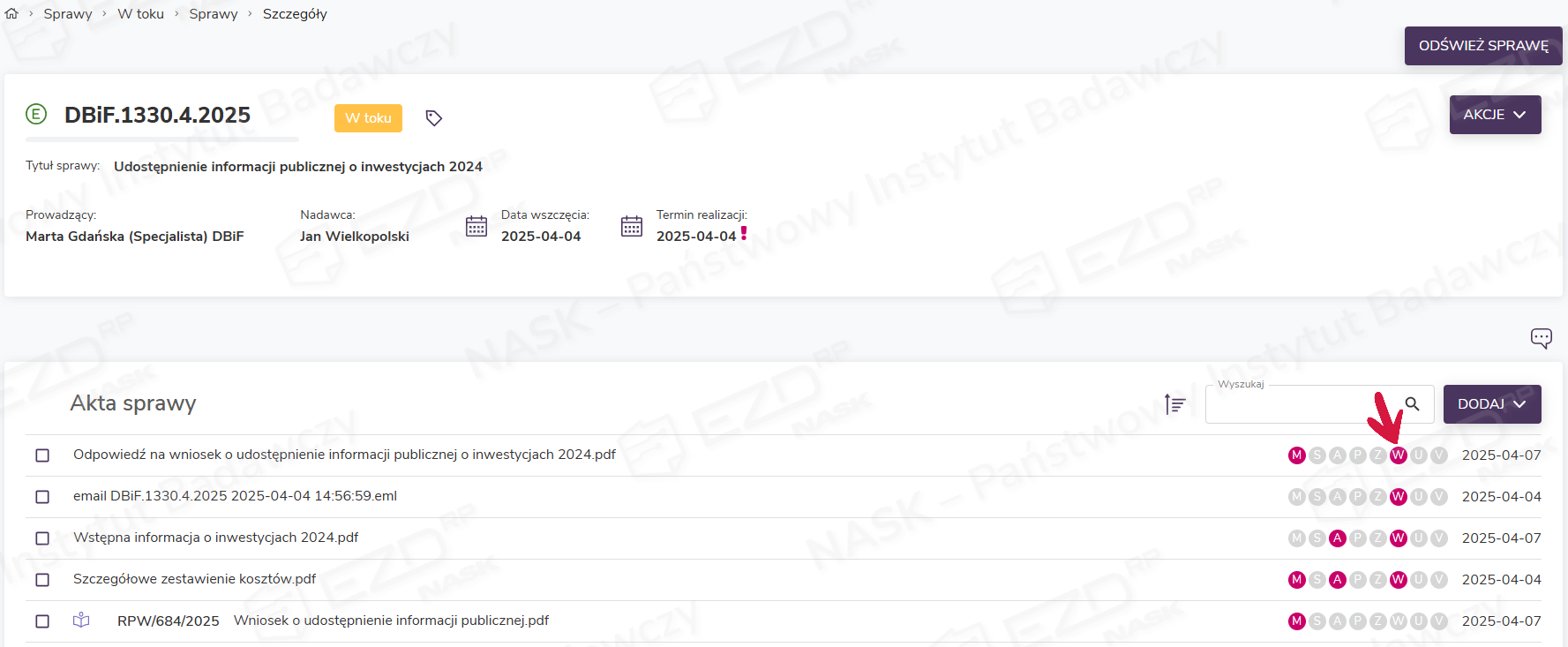Click the home icon in breadcrumb

click(x=11, y=13)
